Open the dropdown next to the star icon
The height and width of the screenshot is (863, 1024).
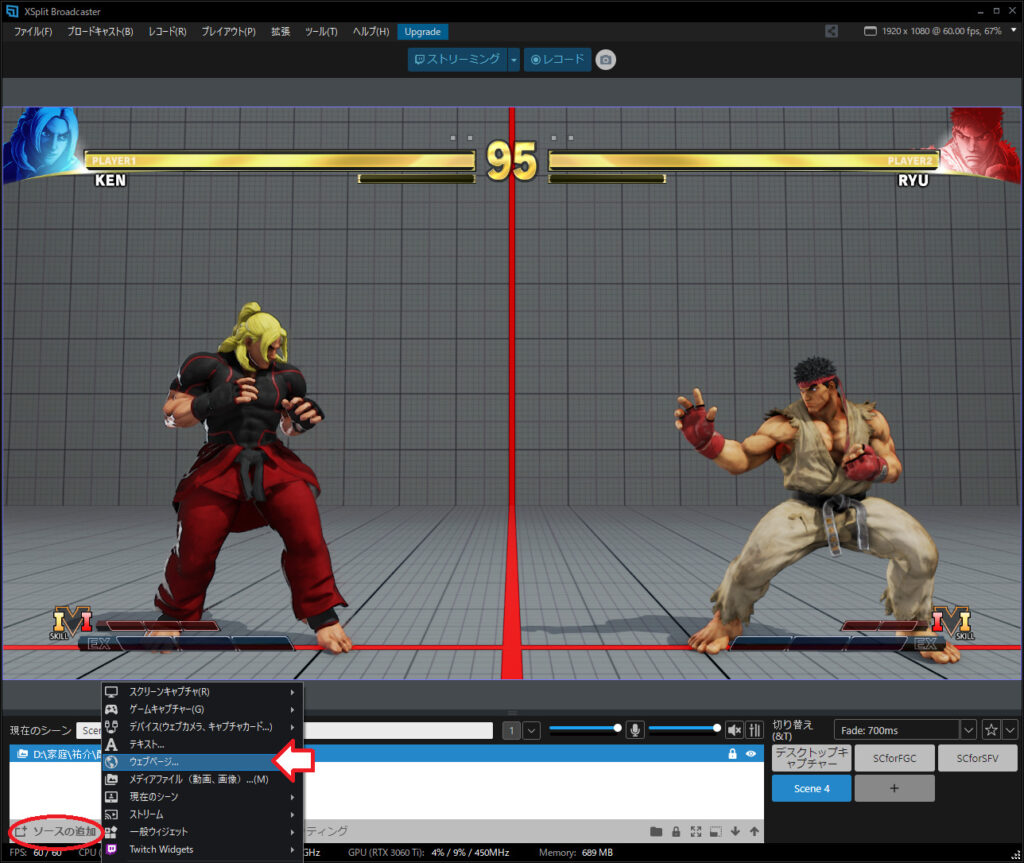click(x=1010, y=730)
